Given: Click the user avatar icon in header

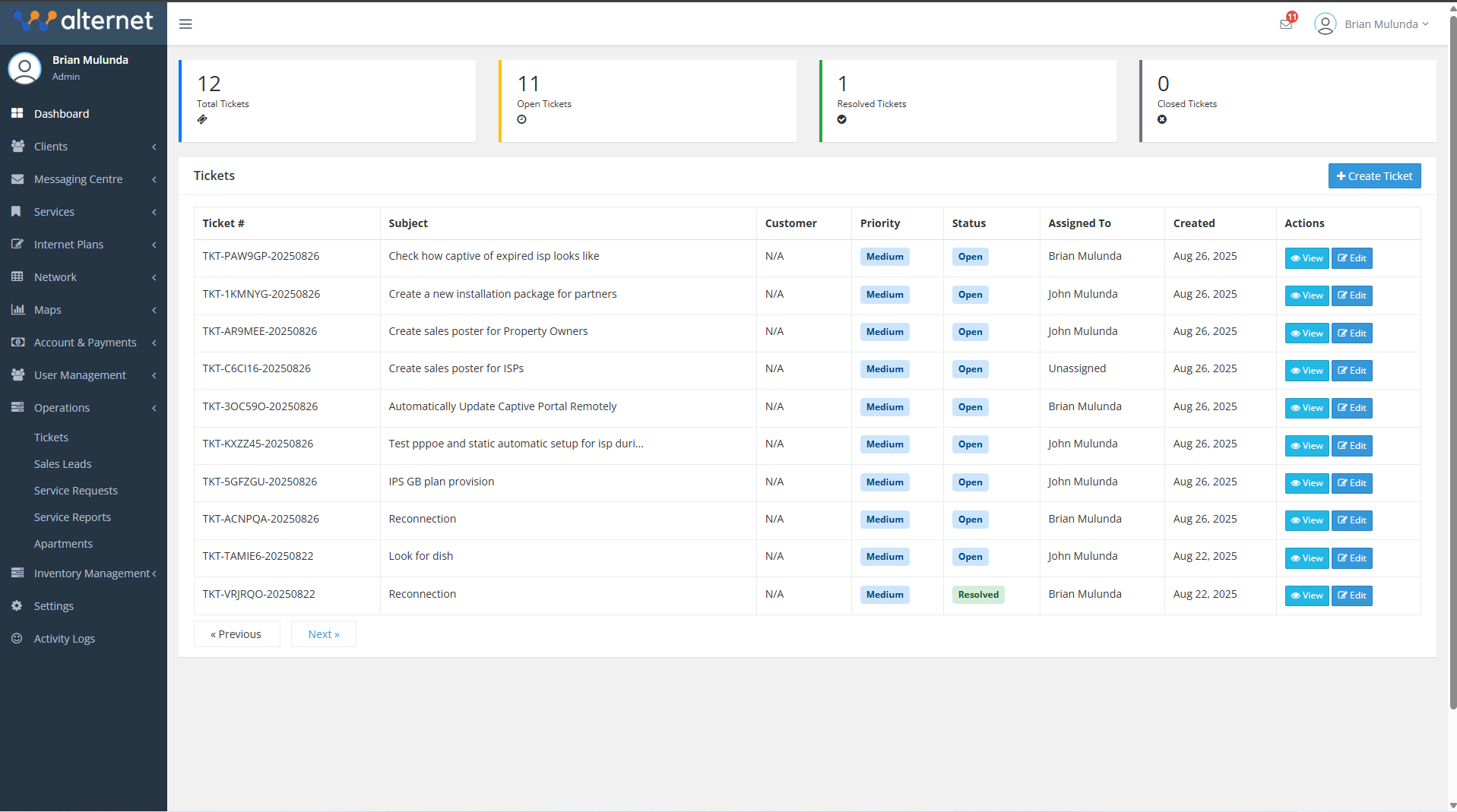Looking at the screenshot, I should [1325, 24].
